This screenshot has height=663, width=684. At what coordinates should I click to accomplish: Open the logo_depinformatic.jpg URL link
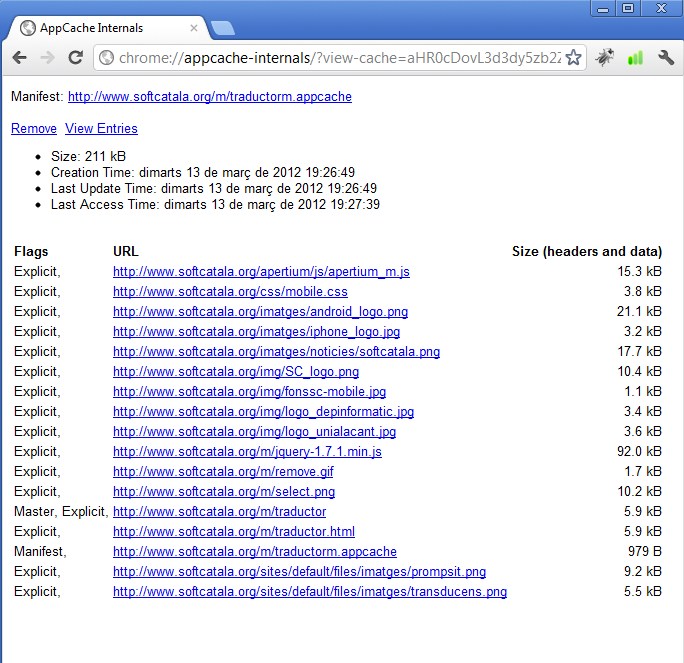click(x=263, y=412)
